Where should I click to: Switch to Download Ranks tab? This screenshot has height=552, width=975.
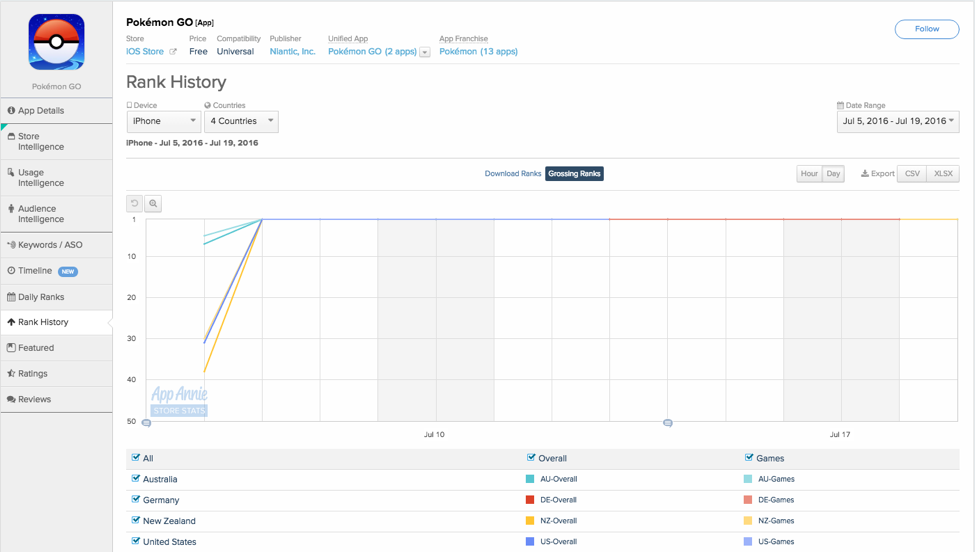[x=513, y=173]
